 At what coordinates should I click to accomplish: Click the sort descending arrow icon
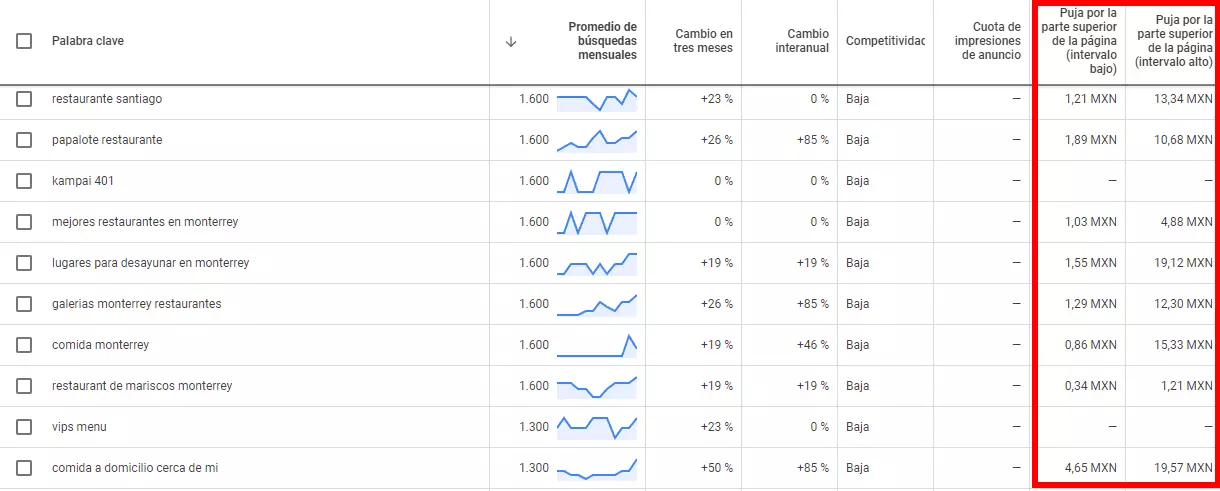[x=511, y=41]
